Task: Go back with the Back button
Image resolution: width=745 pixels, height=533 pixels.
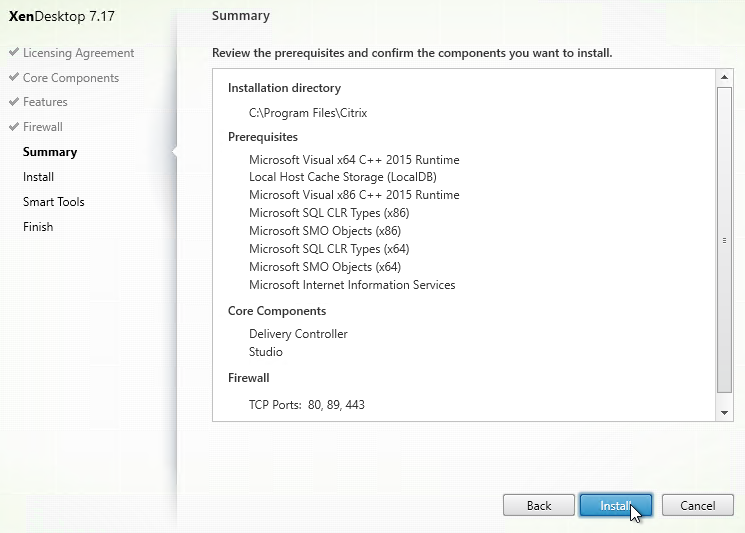Action: point(539,505)
